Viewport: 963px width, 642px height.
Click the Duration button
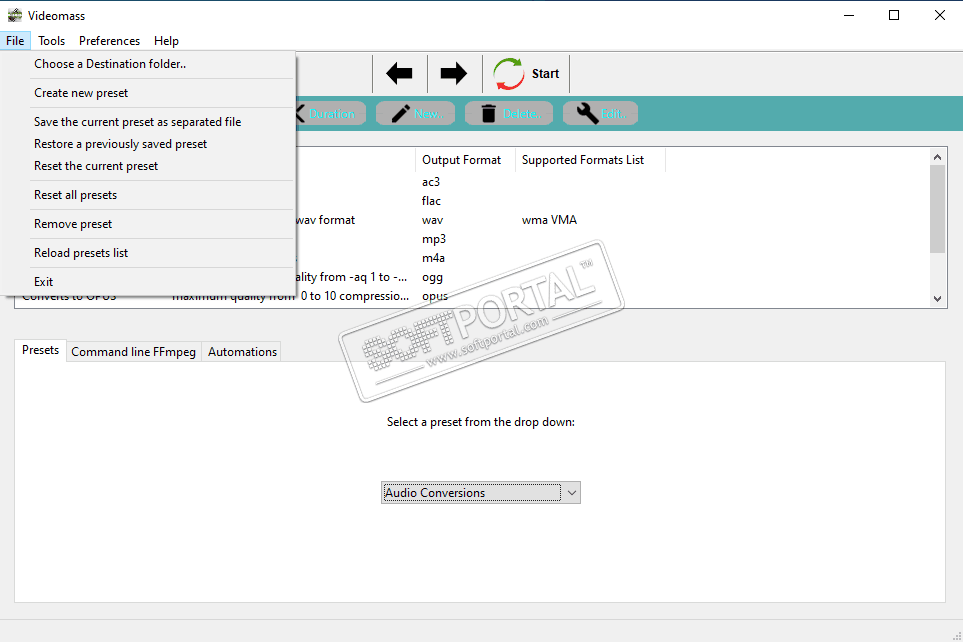pos(331,114)
